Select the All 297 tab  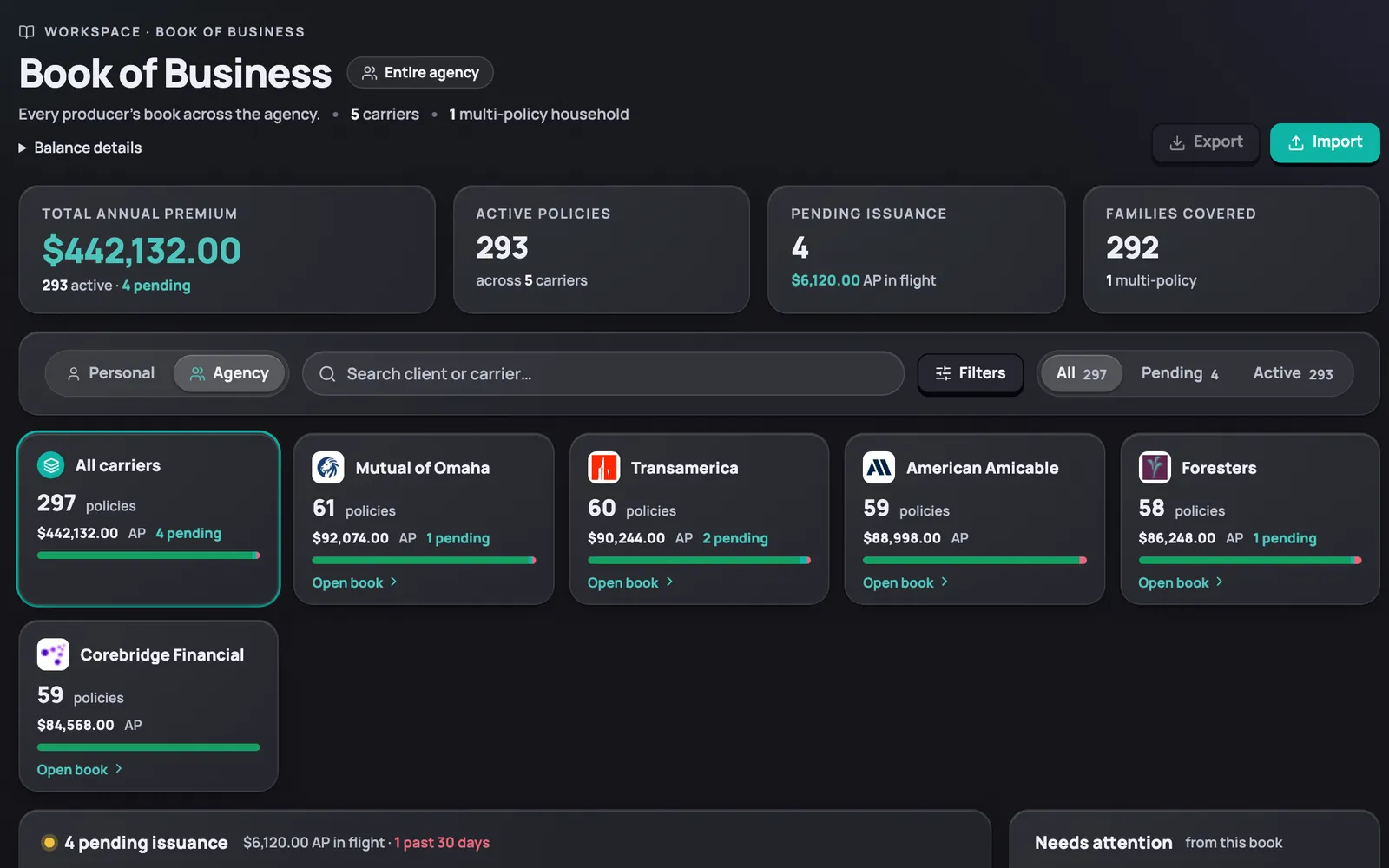click(1082, 373)
